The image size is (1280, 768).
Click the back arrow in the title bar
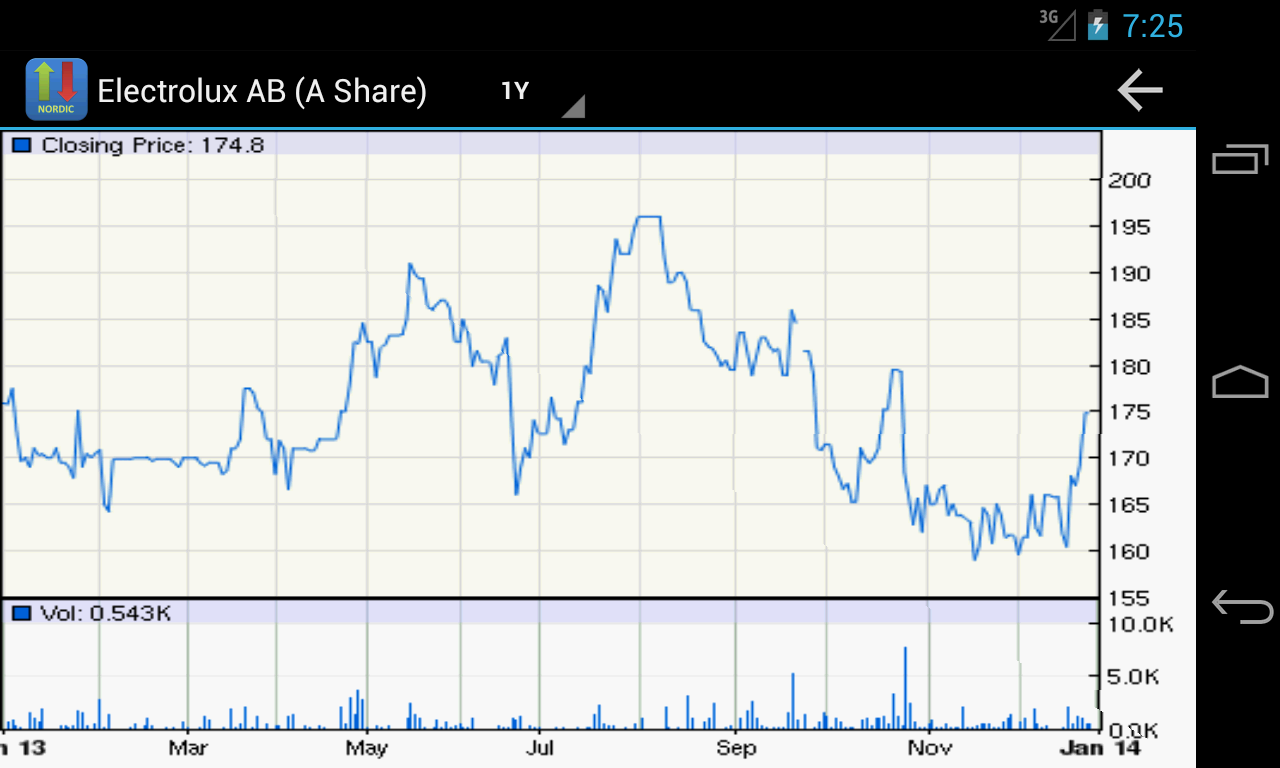1140,90
